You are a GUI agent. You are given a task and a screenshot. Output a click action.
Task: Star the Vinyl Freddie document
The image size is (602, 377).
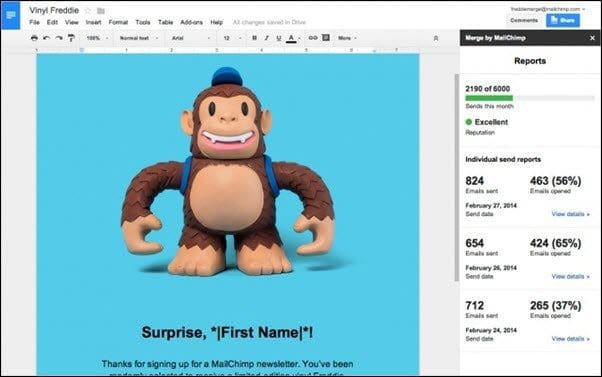(x=88, y=10)
